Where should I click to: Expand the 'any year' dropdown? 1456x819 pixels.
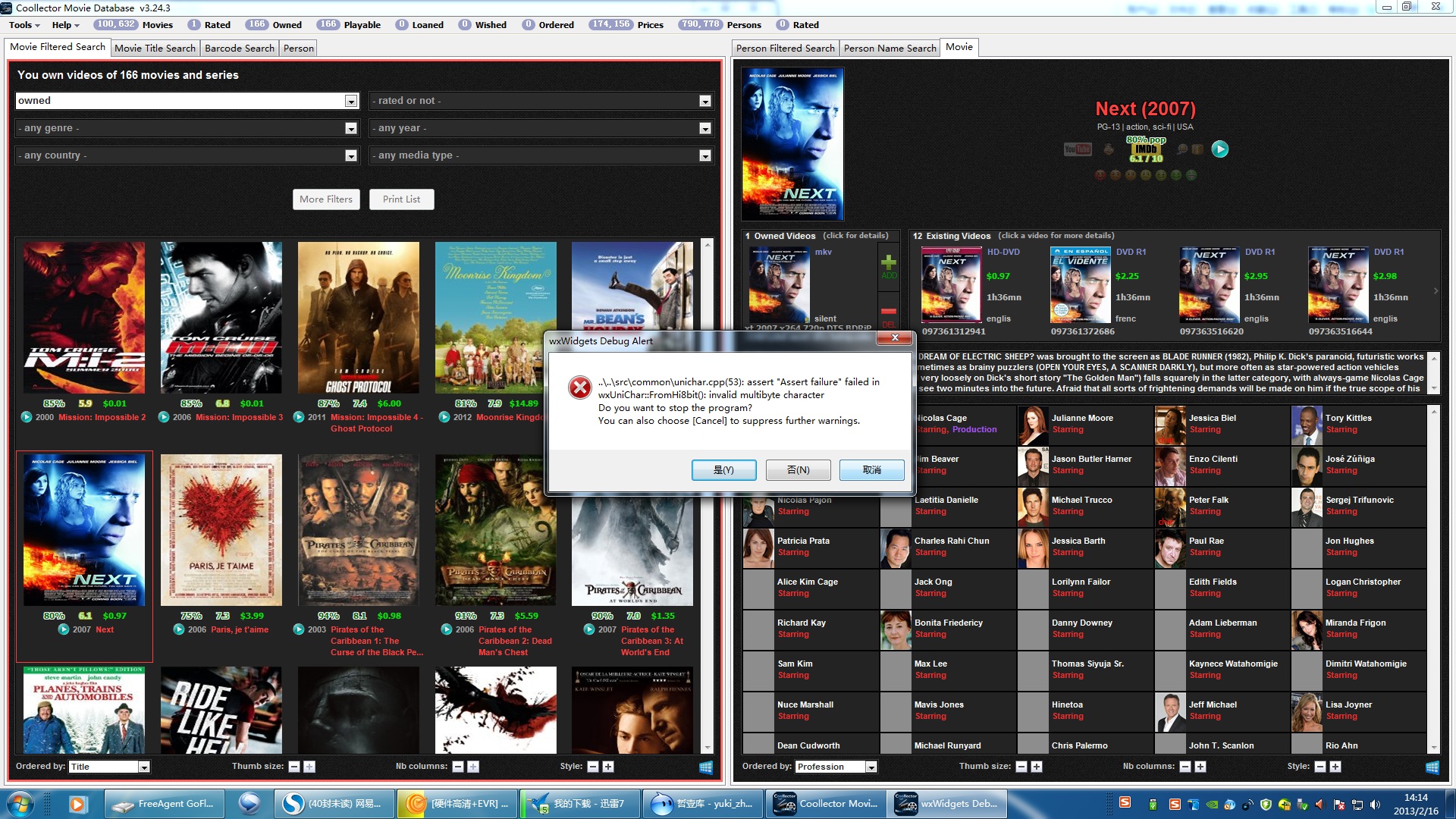pyautogui.click(x=705, y=128)
